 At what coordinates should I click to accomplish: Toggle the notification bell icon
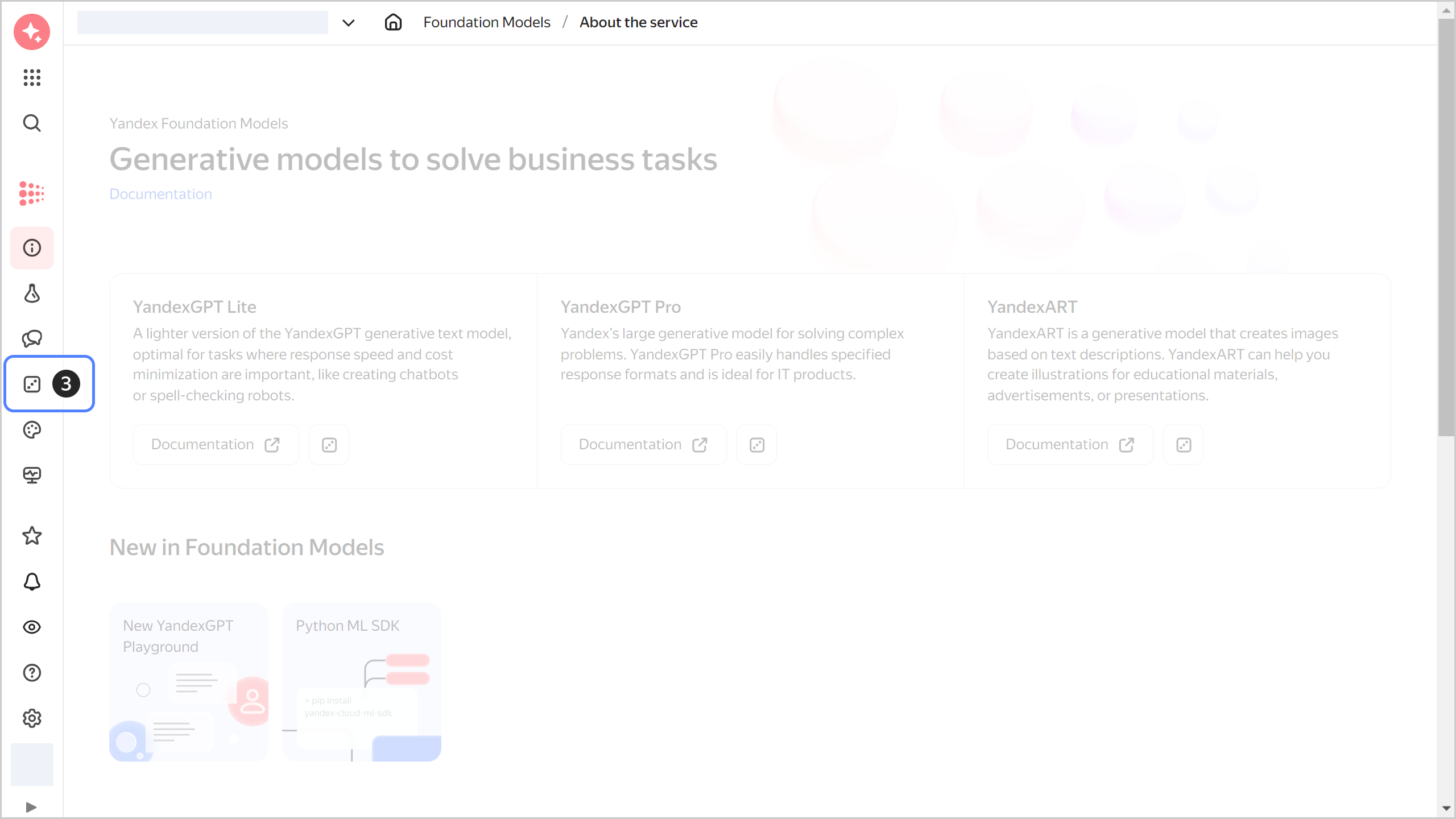[32, 582]
